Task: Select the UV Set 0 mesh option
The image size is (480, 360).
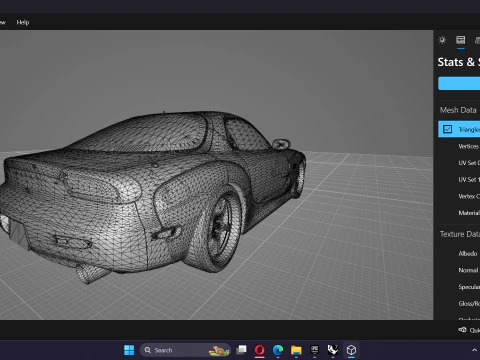Action: tap(469, 163)
